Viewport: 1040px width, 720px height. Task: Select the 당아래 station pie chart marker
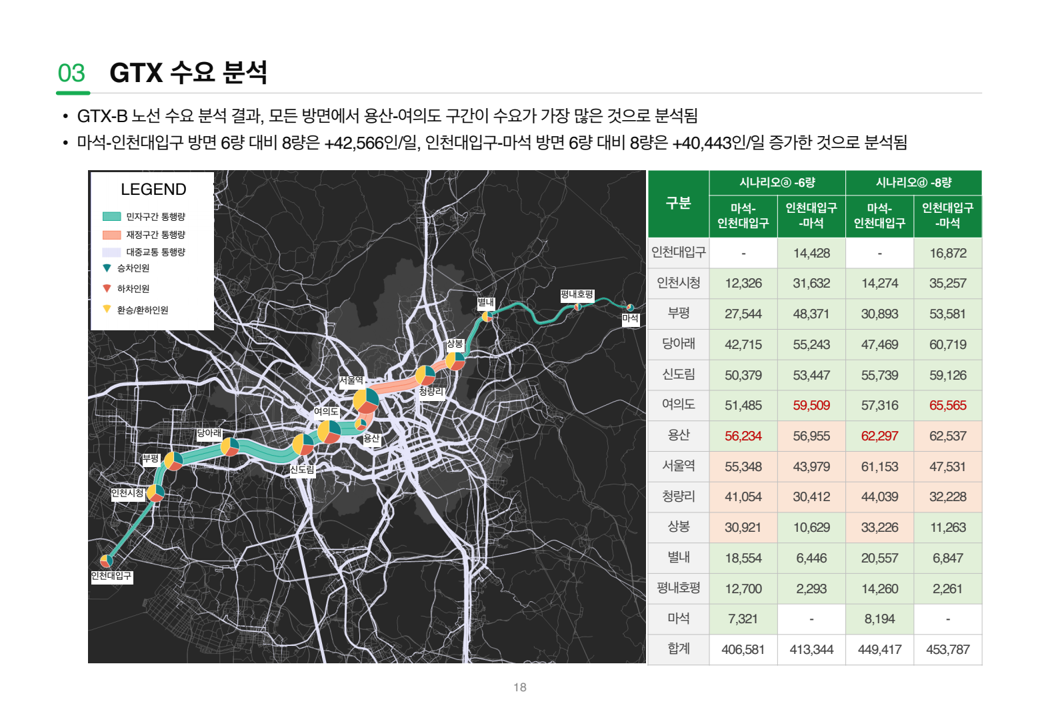point(229,447)
